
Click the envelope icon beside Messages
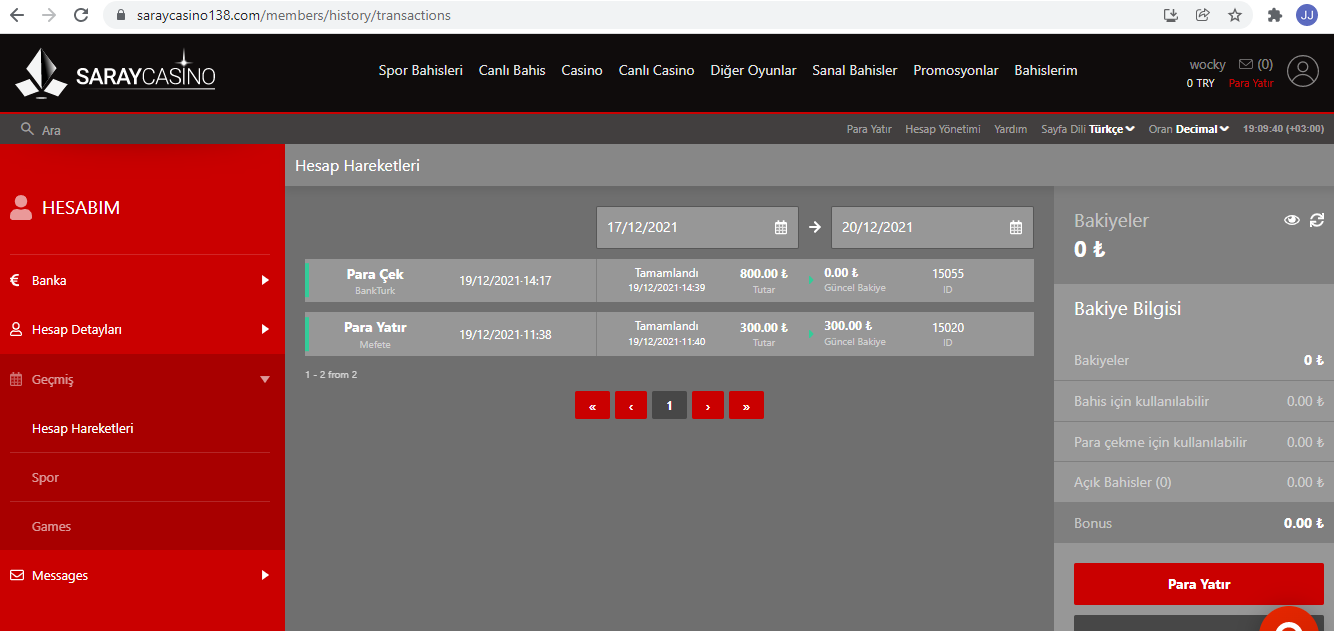[x=16, y=576]
